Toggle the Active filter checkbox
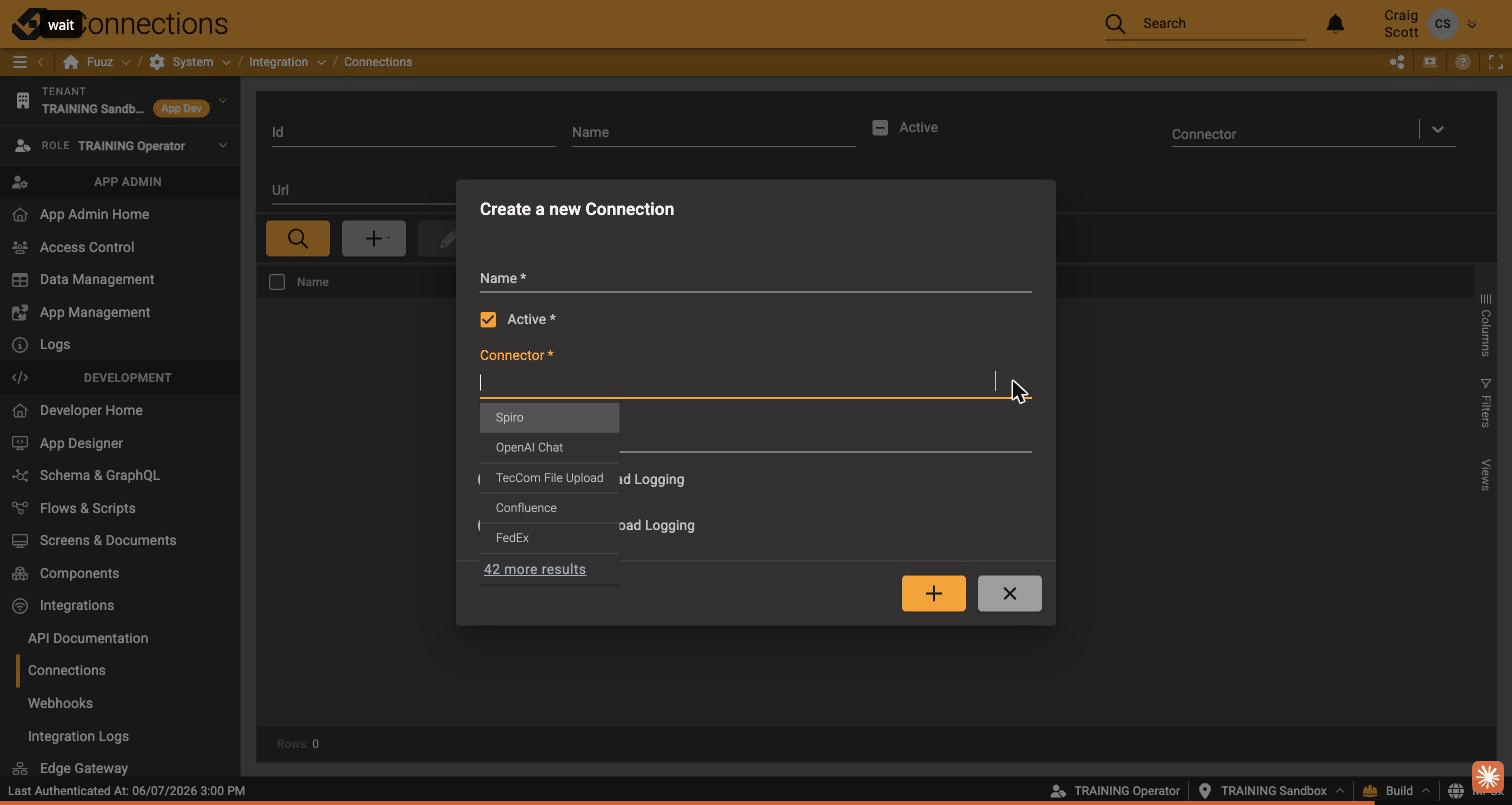This screenshot has height=805, width=1512. [x=880, y=128]
